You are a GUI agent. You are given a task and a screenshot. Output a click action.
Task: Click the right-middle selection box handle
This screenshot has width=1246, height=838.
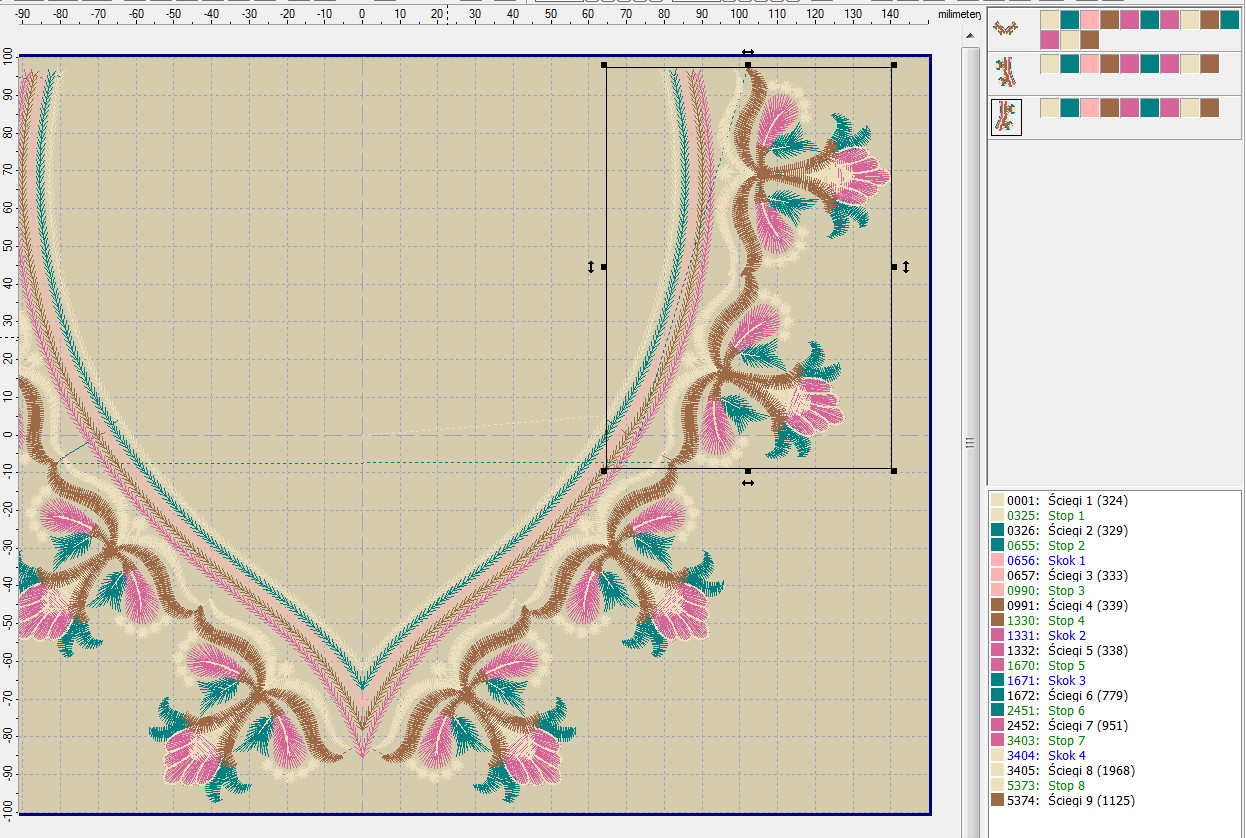point(893,267)
